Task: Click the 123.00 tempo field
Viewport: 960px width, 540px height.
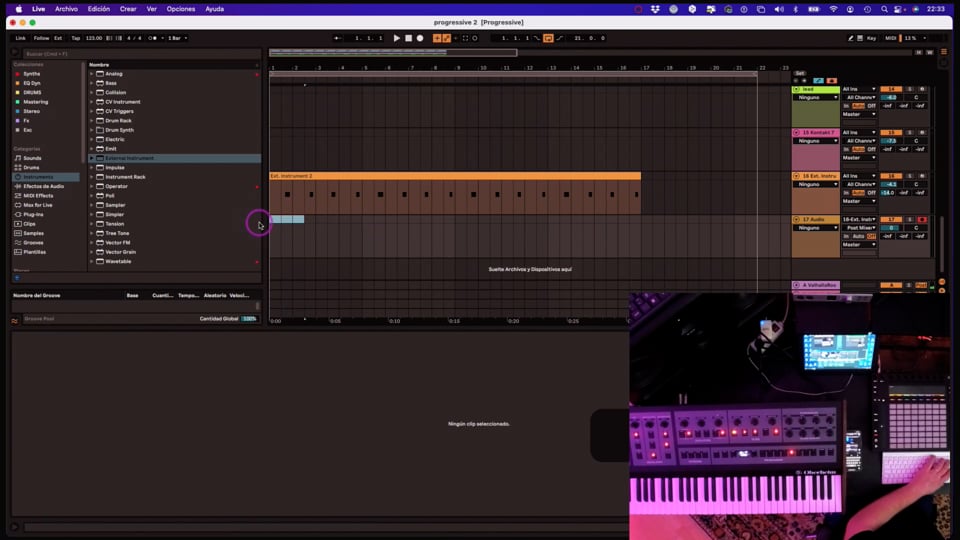Action: pos(94,38)
